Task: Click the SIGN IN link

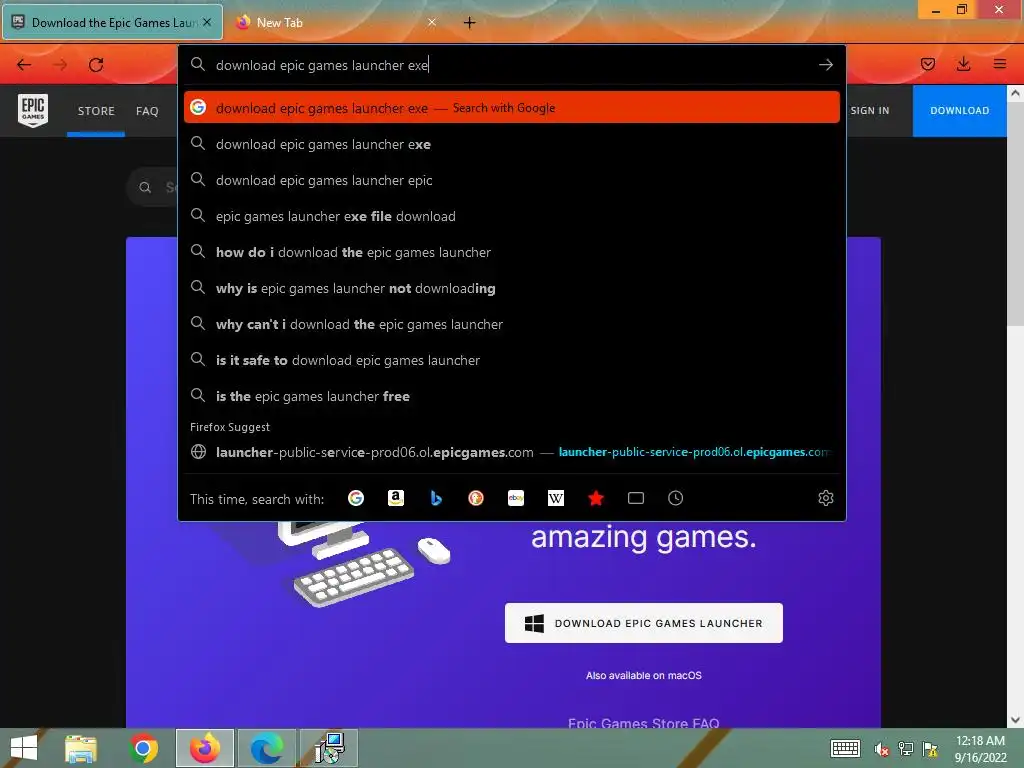Action: tap(870, 110)
